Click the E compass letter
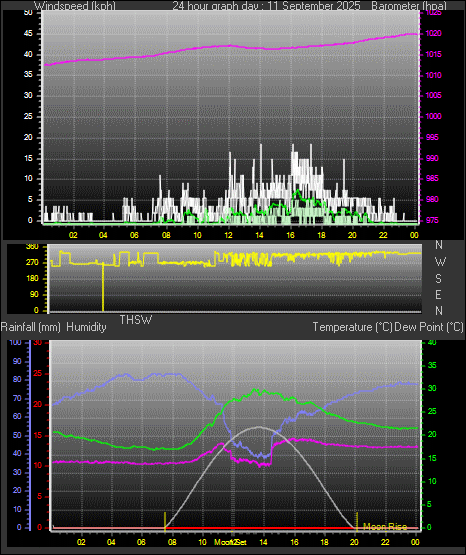Screen dimensions: 466x555 438,294
